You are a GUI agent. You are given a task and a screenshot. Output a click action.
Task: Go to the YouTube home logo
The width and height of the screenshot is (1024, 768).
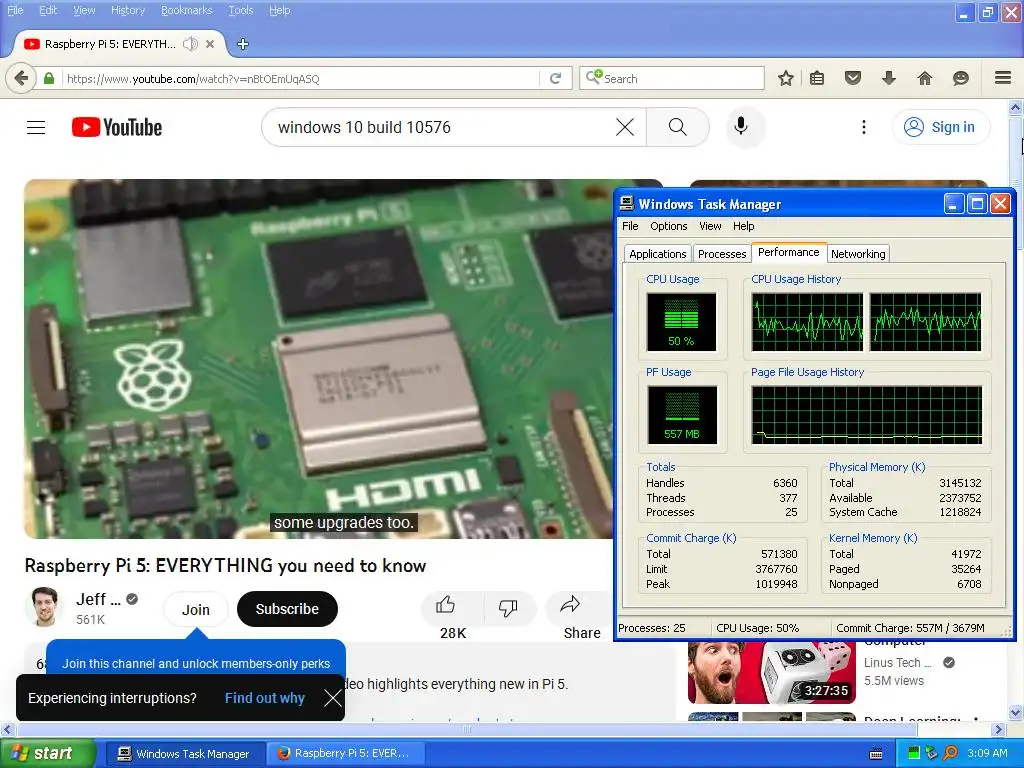(117, 127)
